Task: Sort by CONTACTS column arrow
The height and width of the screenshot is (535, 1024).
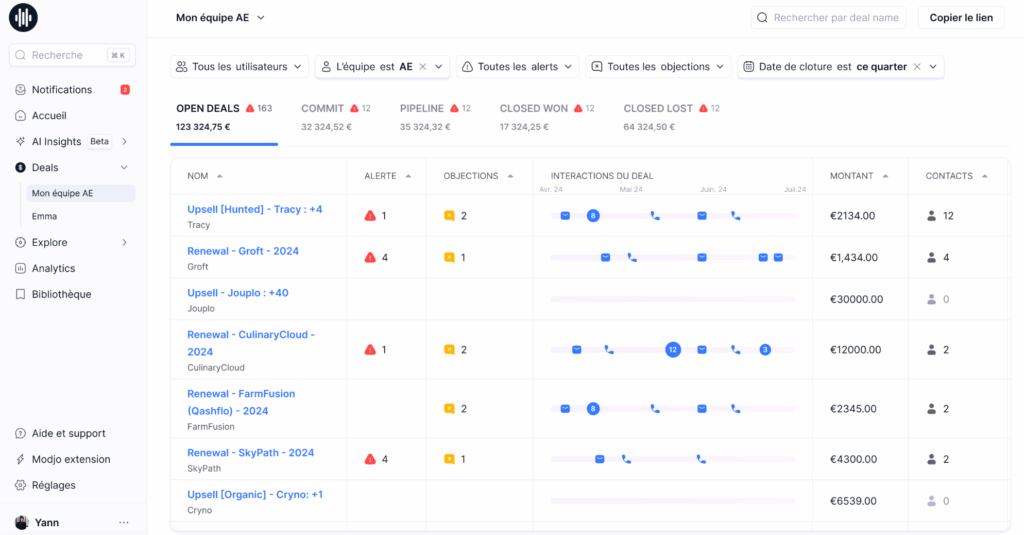Action: click(984, 176)
